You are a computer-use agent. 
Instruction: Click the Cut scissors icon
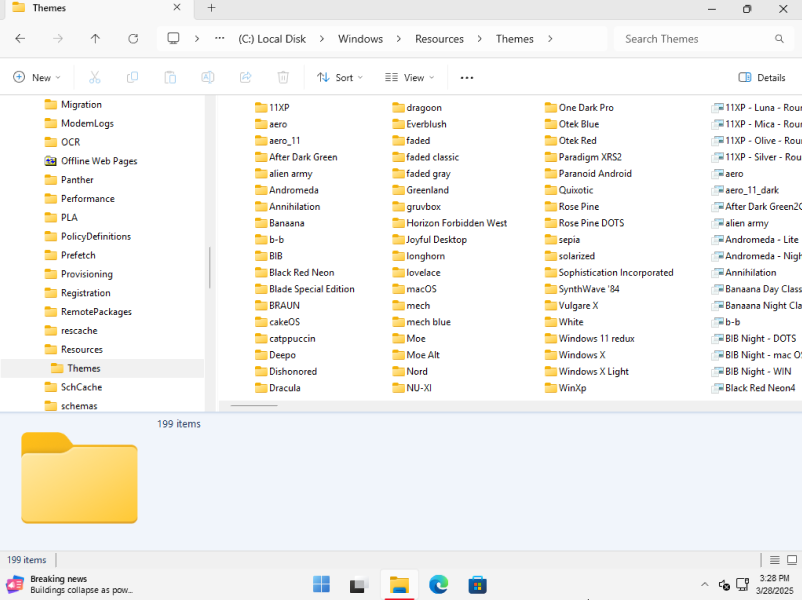[95, 77]
